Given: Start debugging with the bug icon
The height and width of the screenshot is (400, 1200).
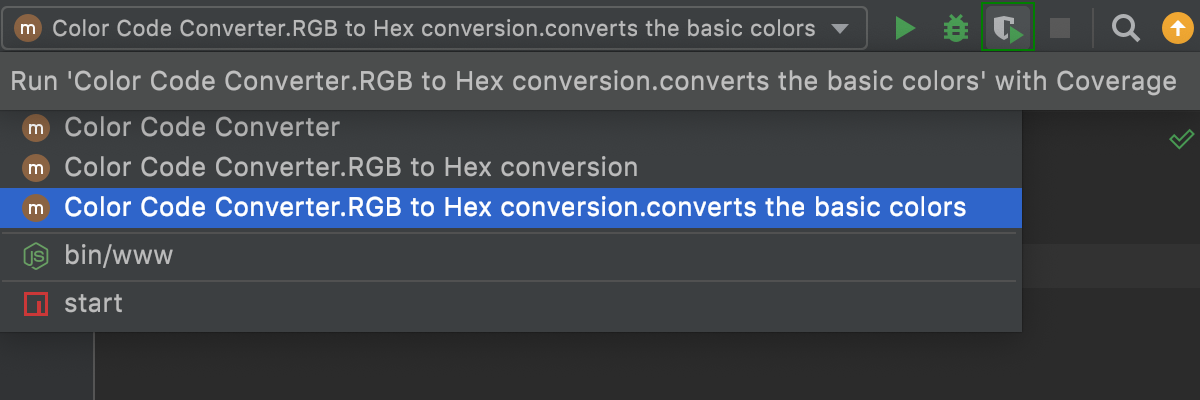Looking at the screenshot, I should tap(956, 29).
